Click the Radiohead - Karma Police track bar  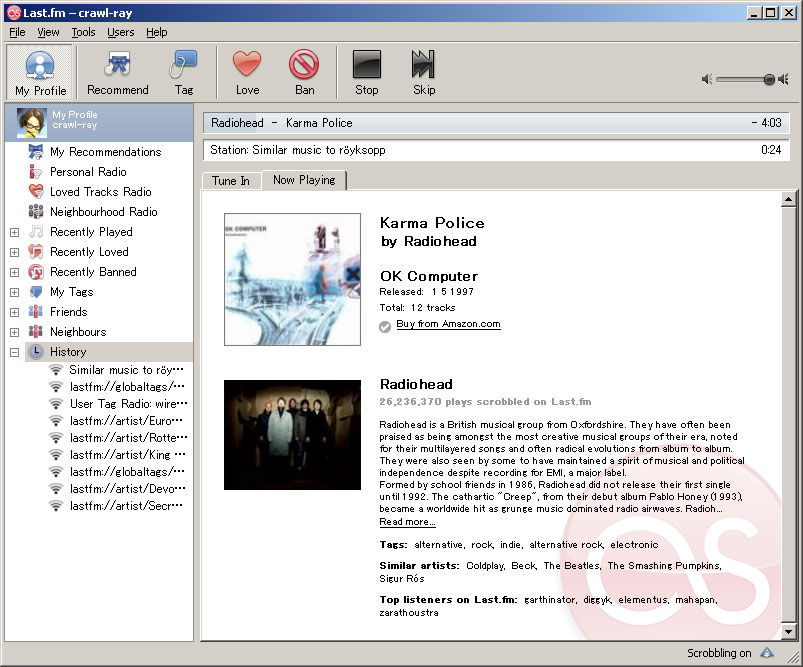point(496,123)
